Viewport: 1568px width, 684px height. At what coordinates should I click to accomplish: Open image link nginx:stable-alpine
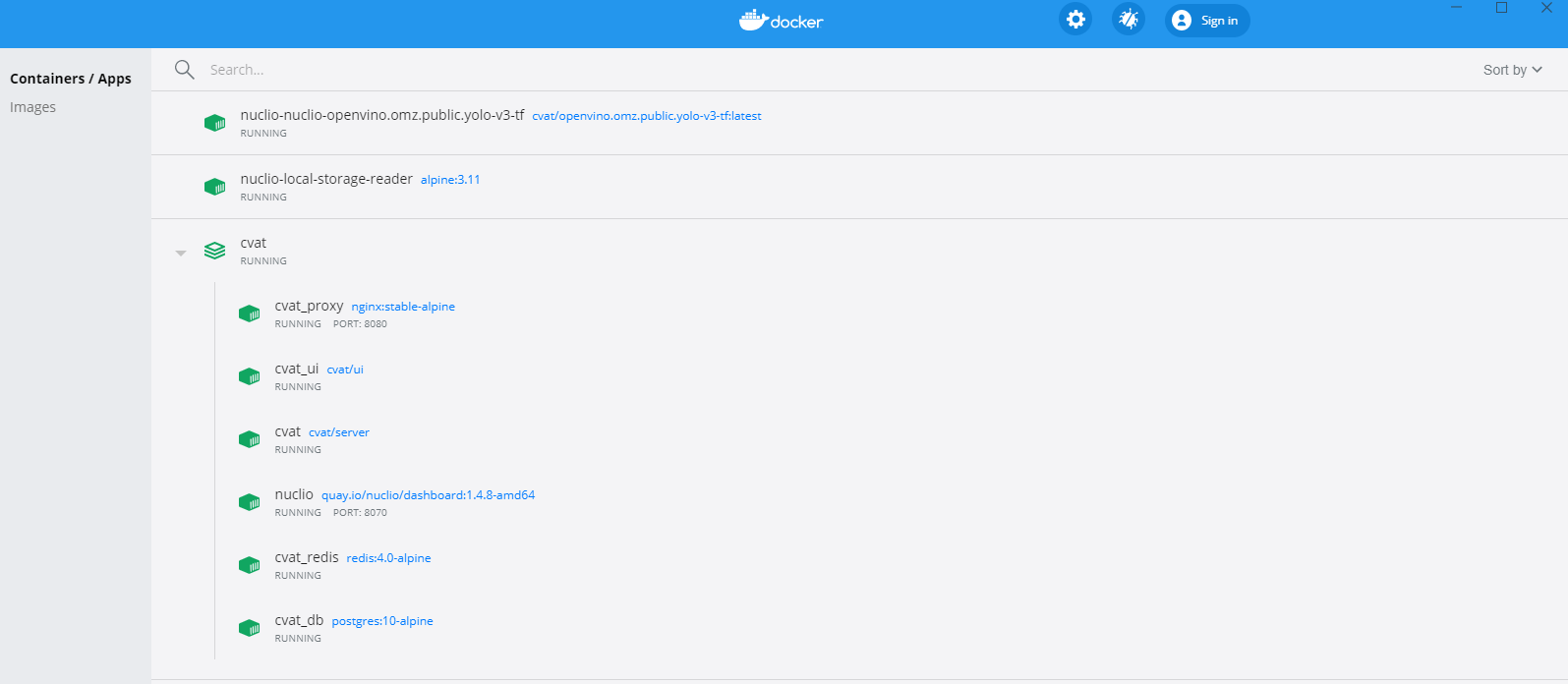[403, 307]
